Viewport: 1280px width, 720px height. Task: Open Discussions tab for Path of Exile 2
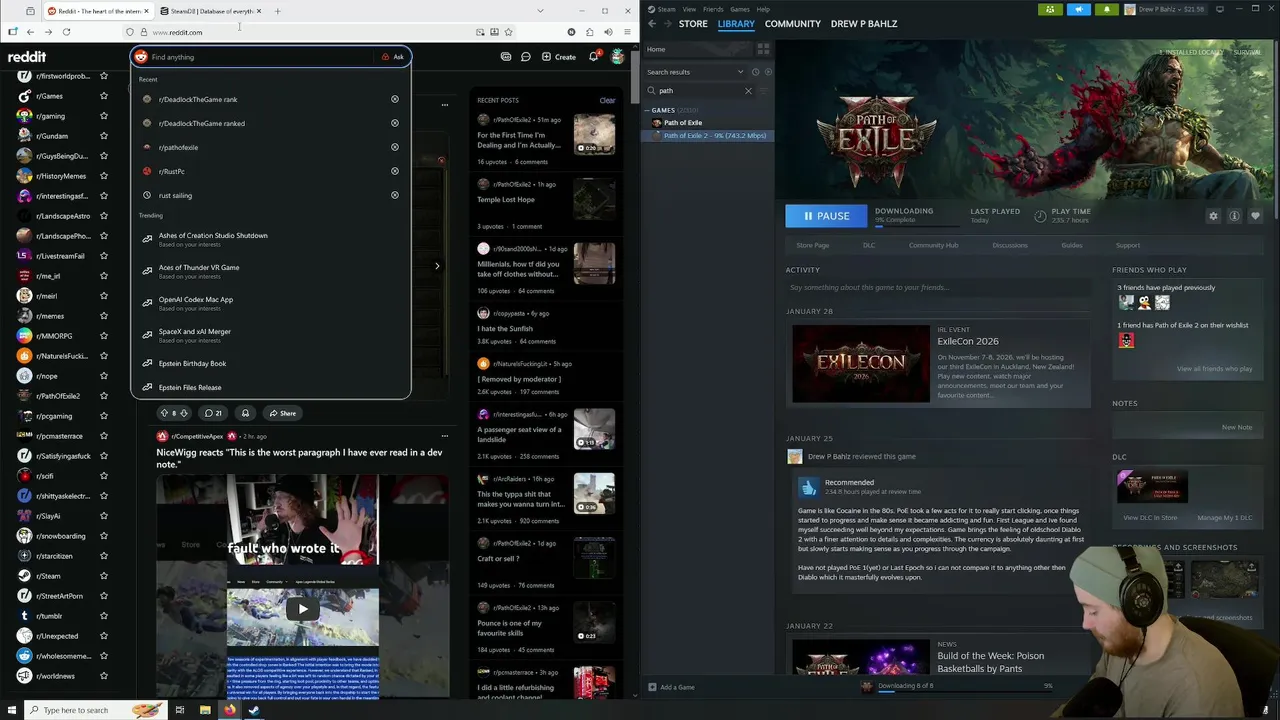1009,245
